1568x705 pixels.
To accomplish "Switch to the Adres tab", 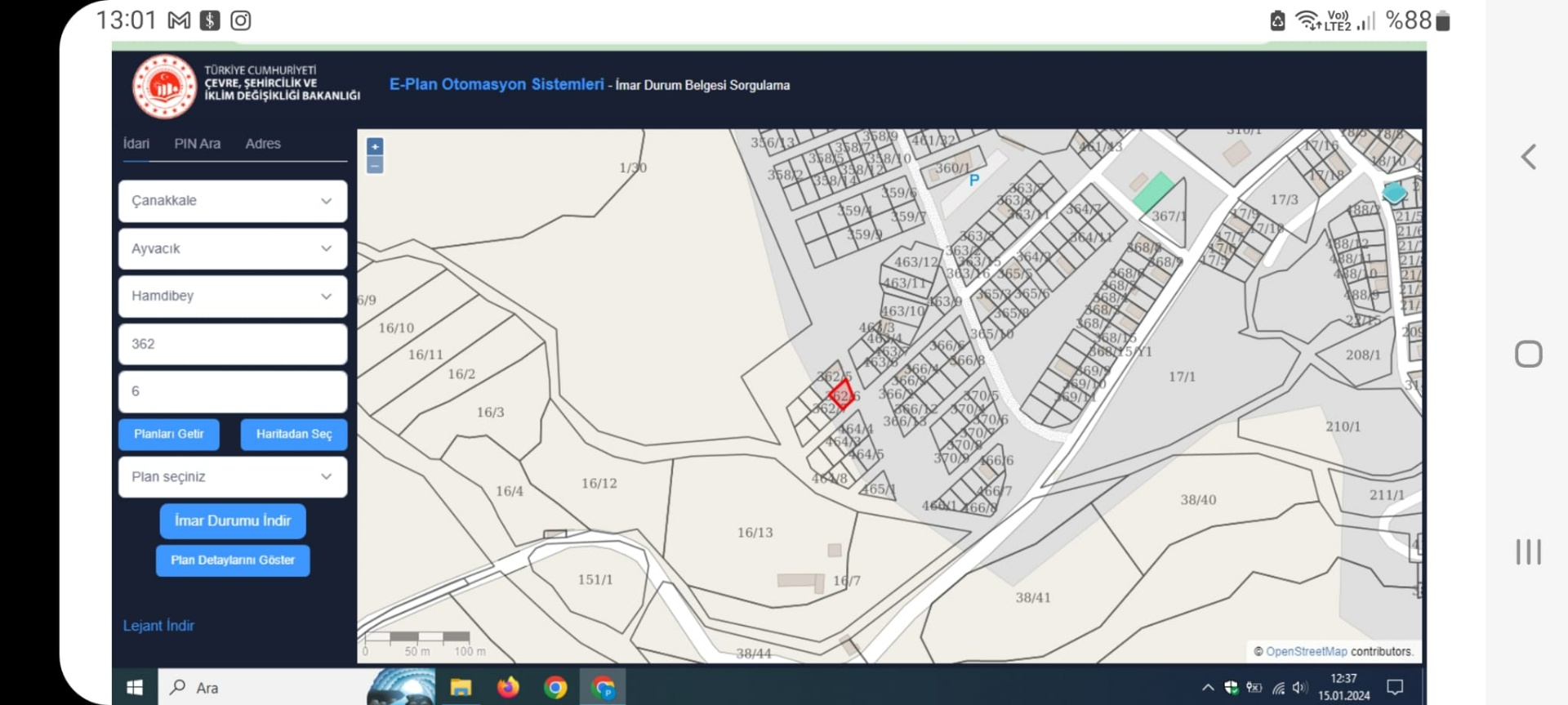I will click(263, 144).
